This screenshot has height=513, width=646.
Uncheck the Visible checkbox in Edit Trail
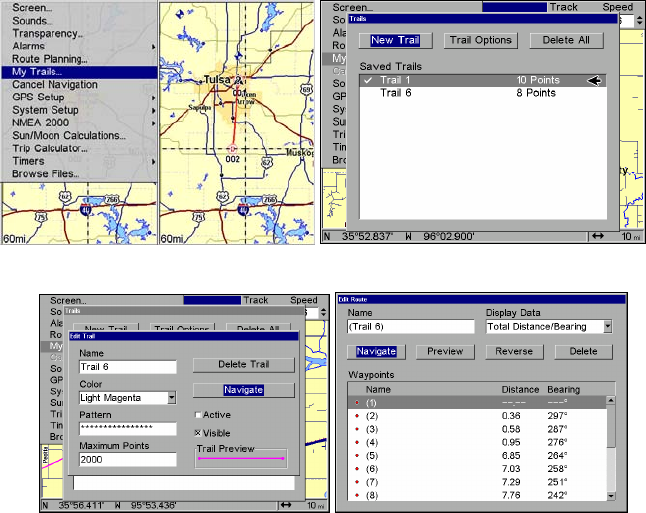[198, 432]
